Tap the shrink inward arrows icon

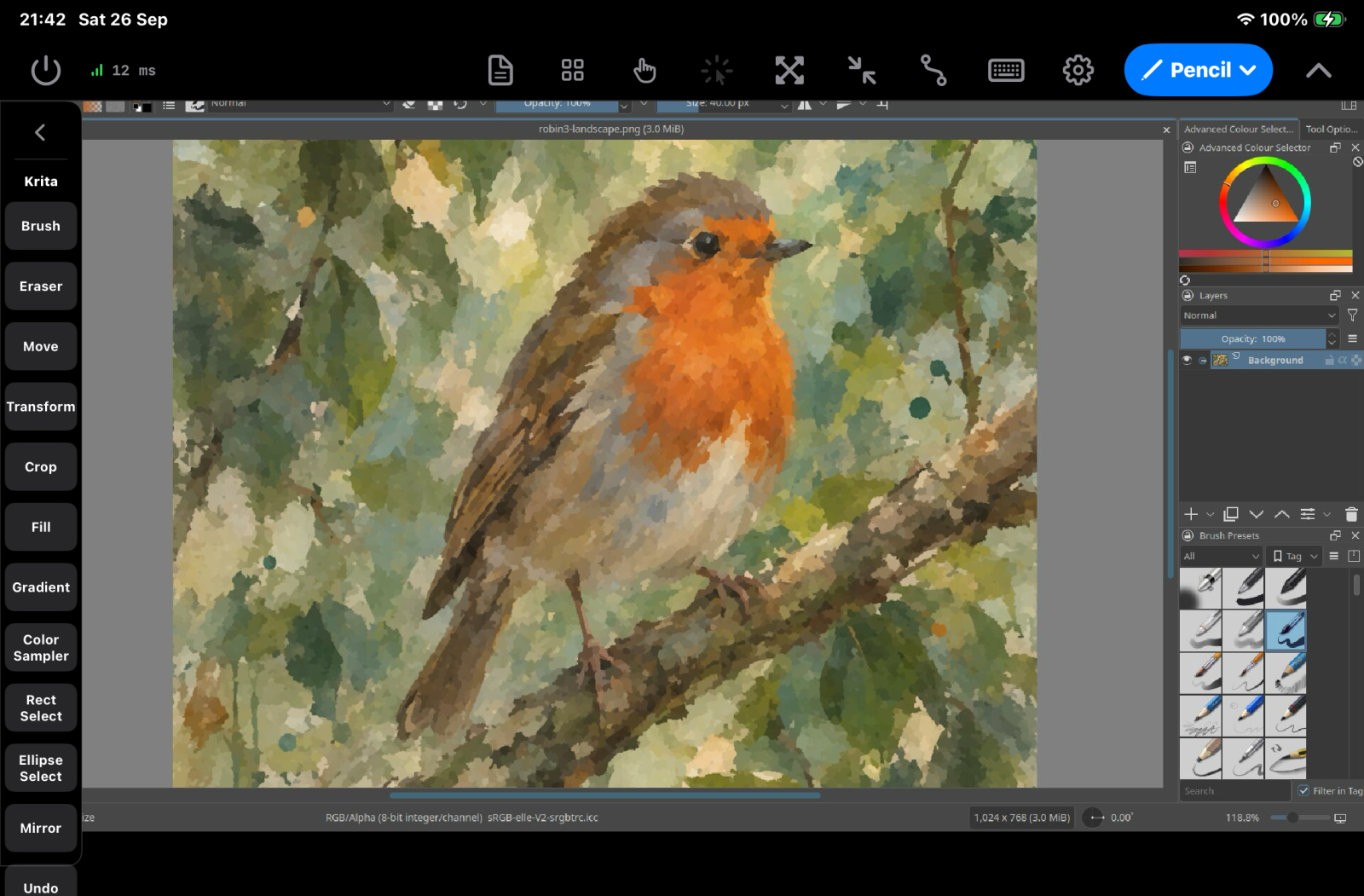pyautogui.click(x=862, y=70)
